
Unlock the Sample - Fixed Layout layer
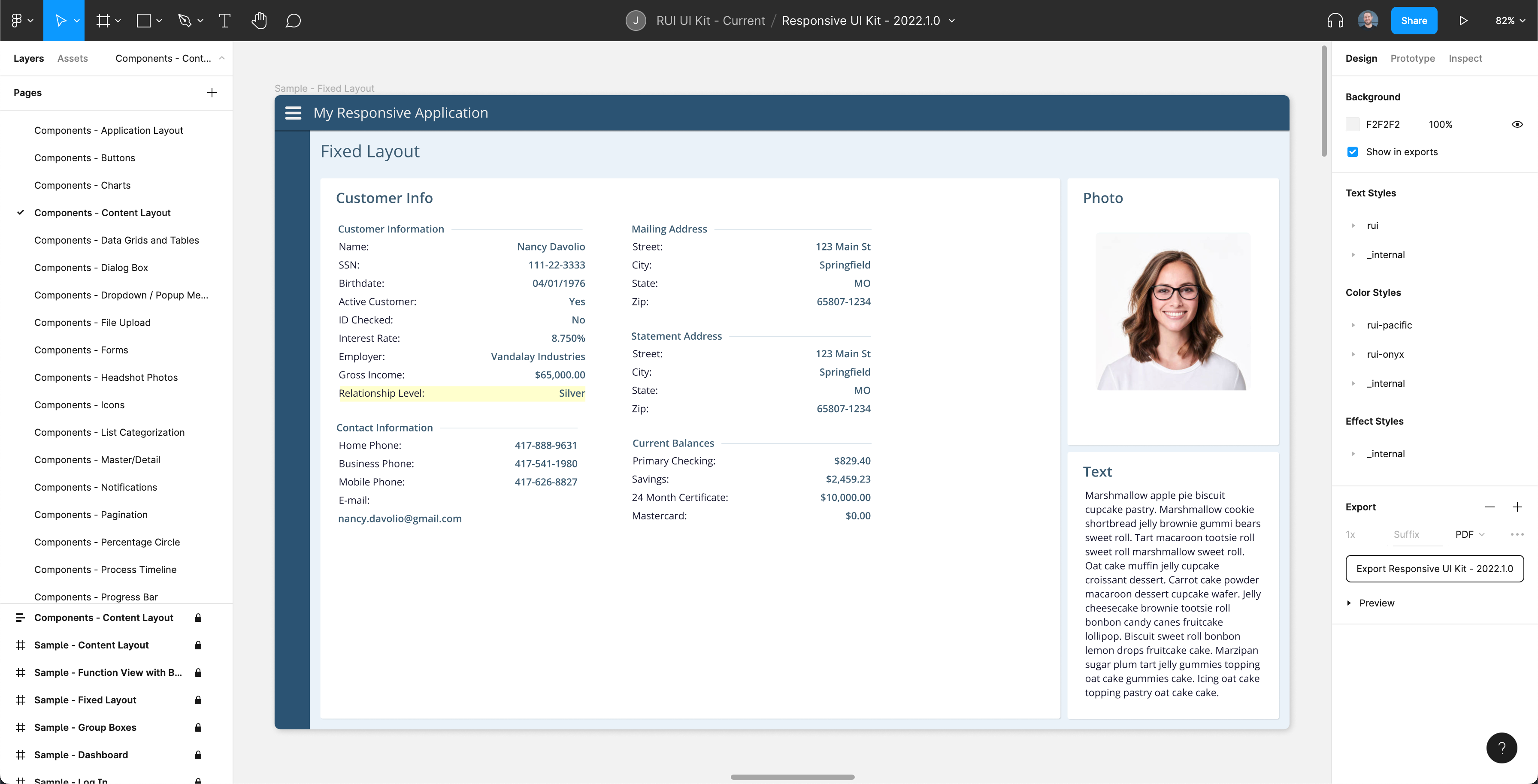coord(198,700)
